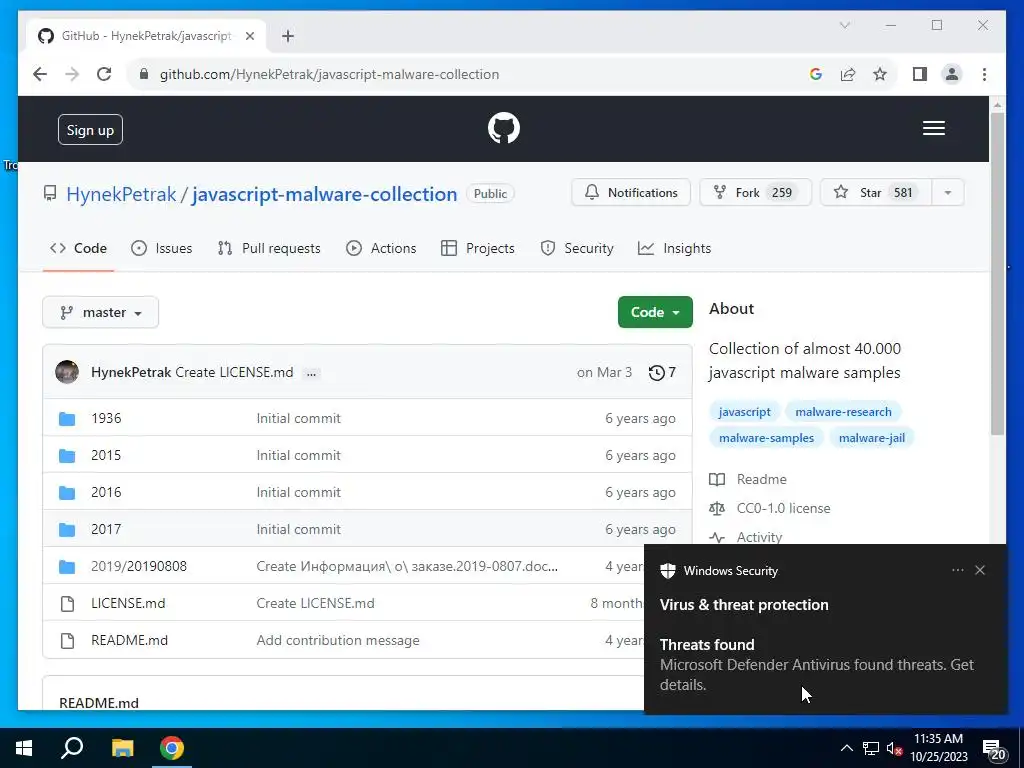Click the page vertical scrollbar thumb
This screenshot has height=768, width=1024.
tap(997, 274)
